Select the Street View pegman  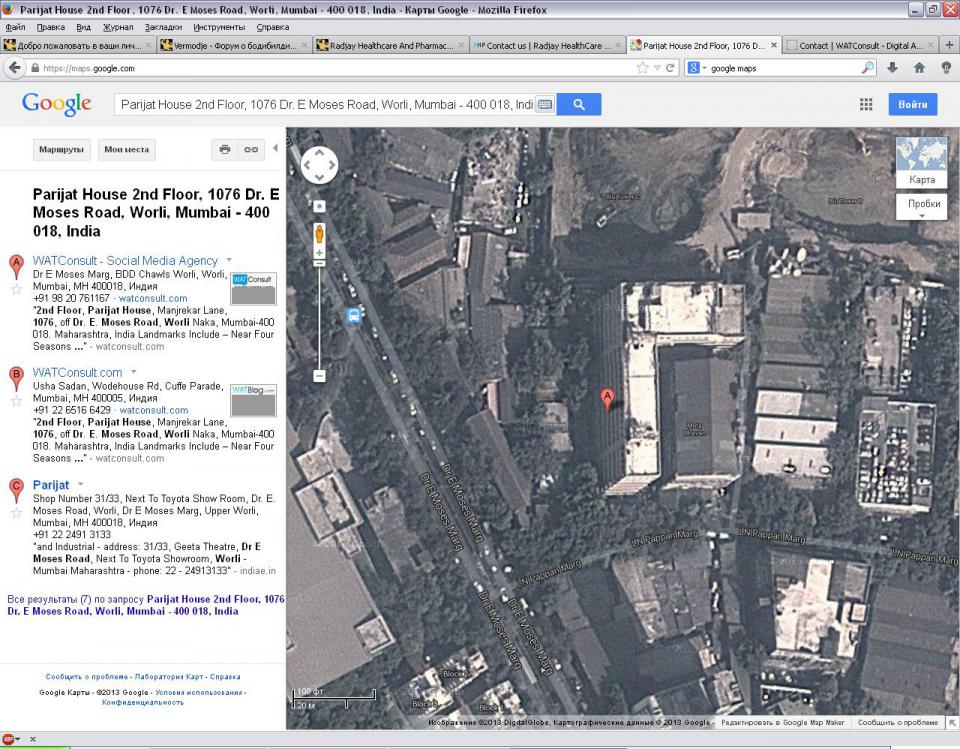click(320, 234)
